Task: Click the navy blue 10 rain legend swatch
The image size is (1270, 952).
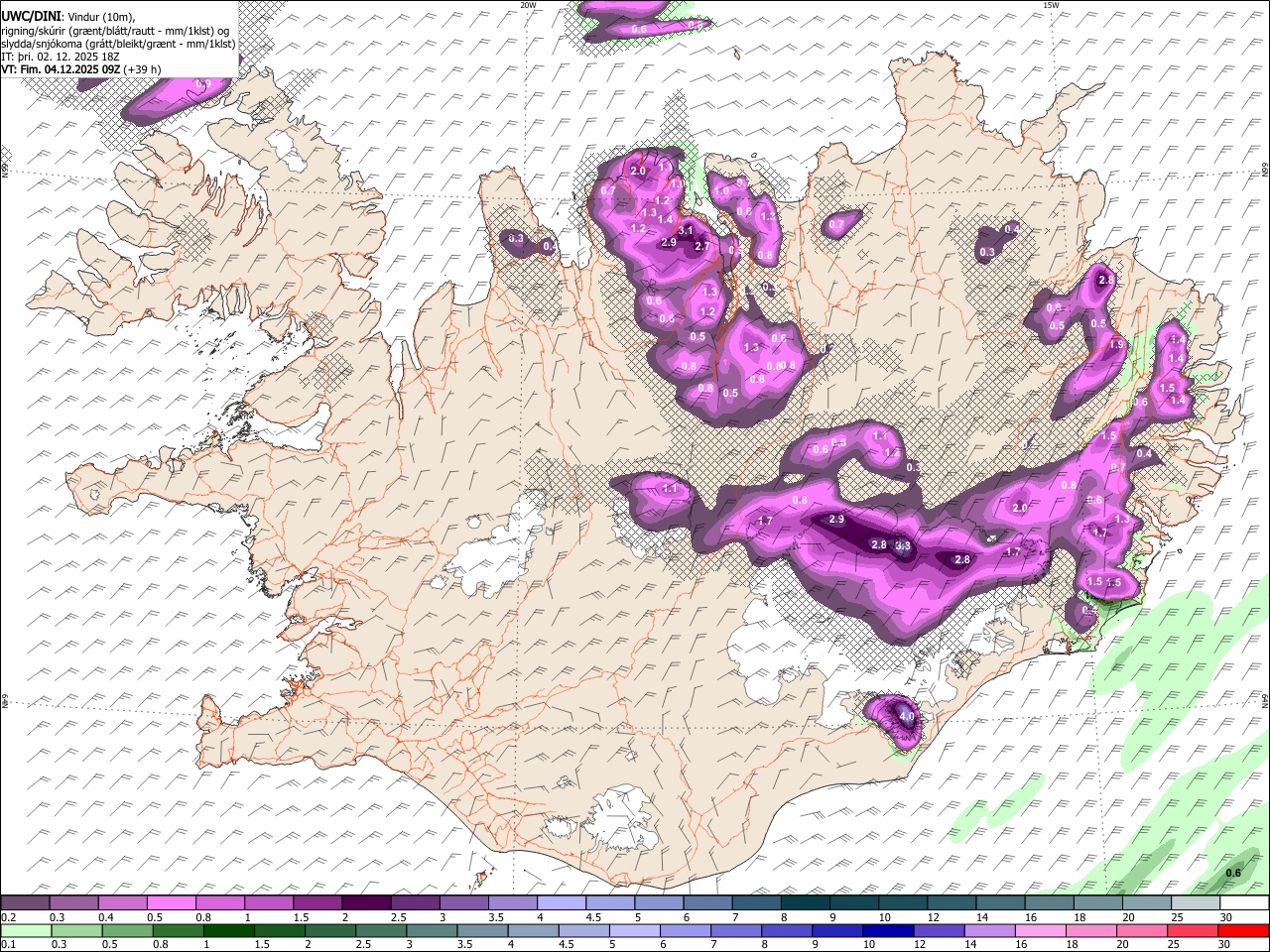Action: [x=888, y=930]
